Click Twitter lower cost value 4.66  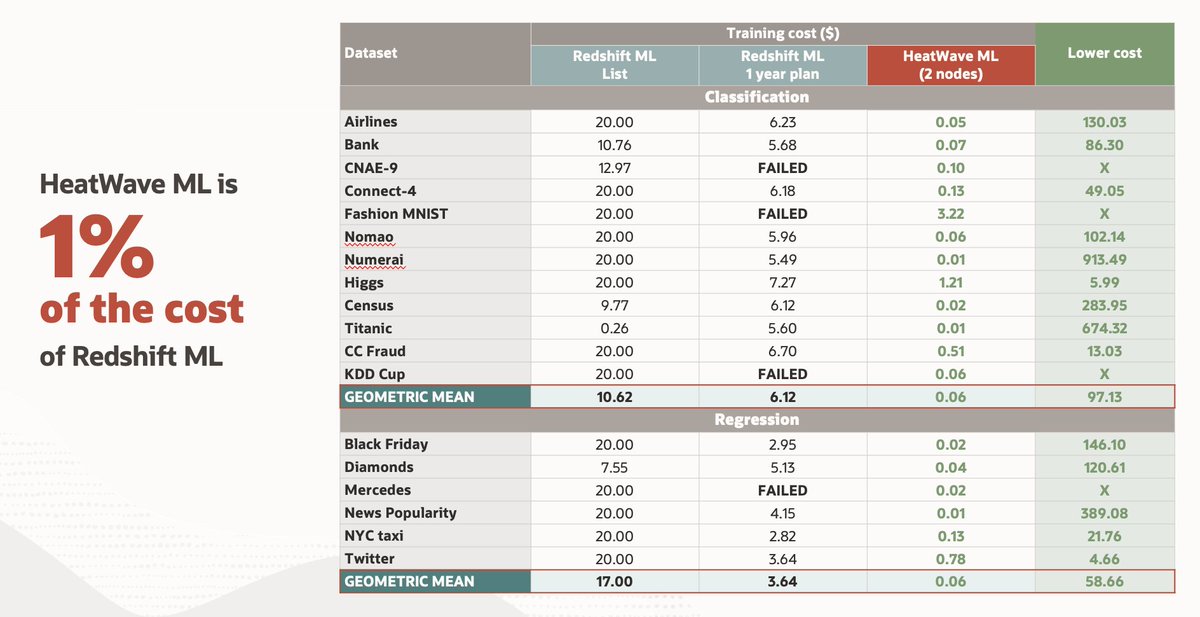[1104, 559]
